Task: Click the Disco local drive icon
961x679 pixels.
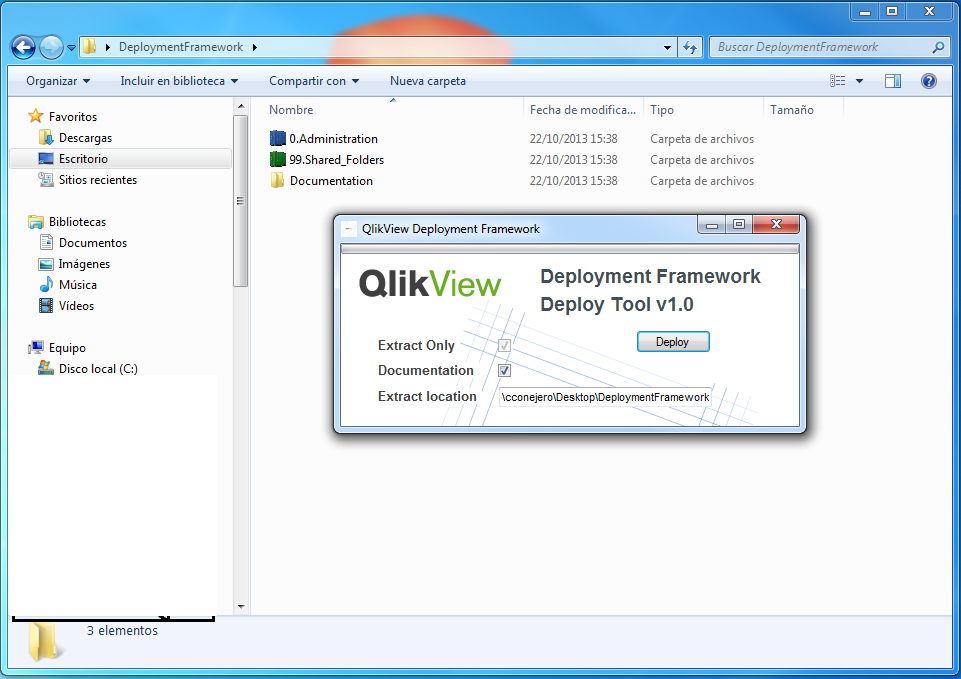Action: 46,368
